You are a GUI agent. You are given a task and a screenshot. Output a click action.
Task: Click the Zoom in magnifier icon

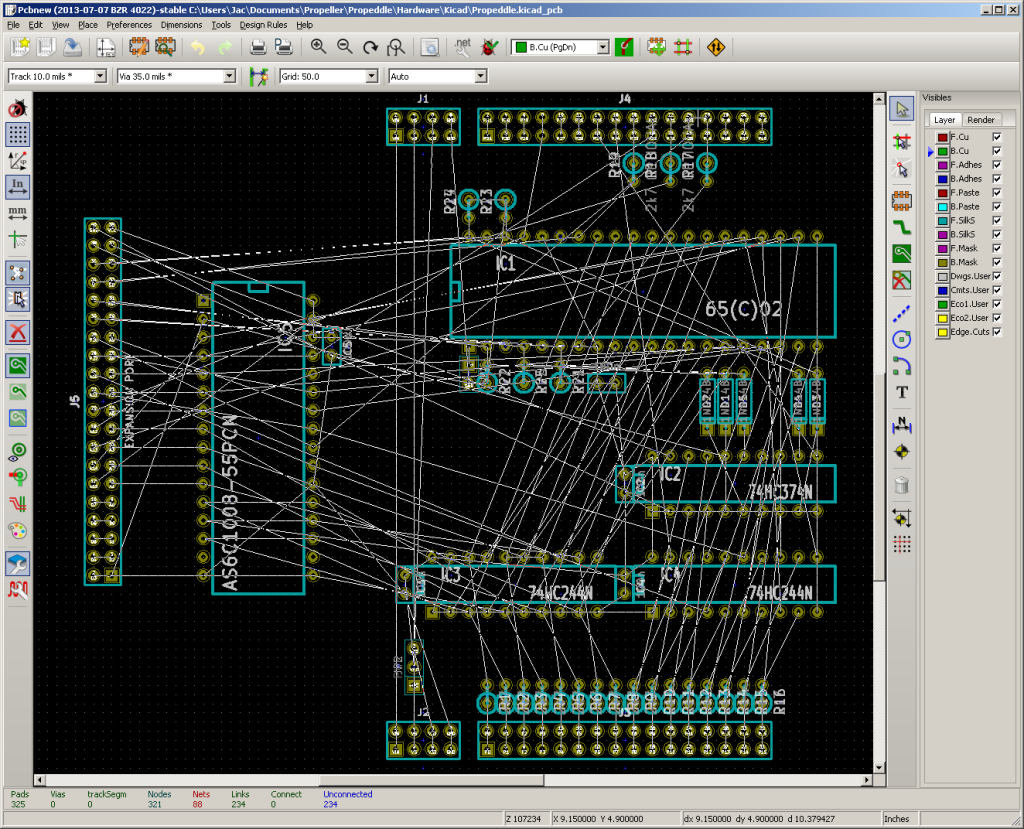[x=318, y=47]
